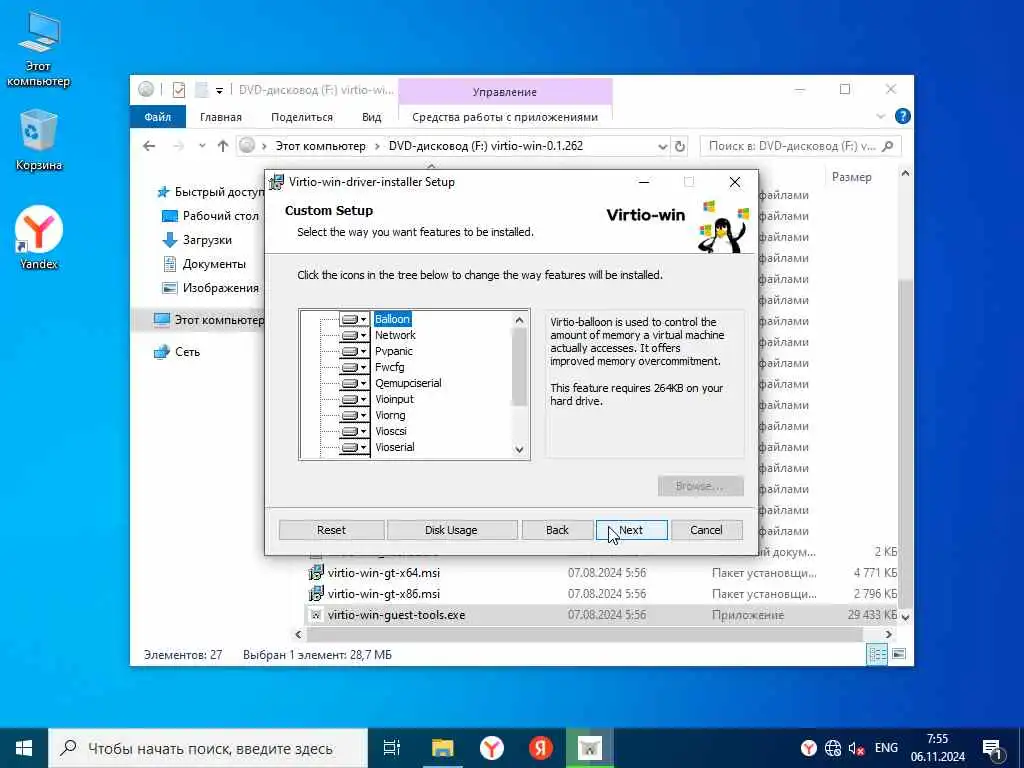The height and width of the screenshot is (768, 1024).
Task: Refresh the Explorer folder view
Action: pos(680,146)
